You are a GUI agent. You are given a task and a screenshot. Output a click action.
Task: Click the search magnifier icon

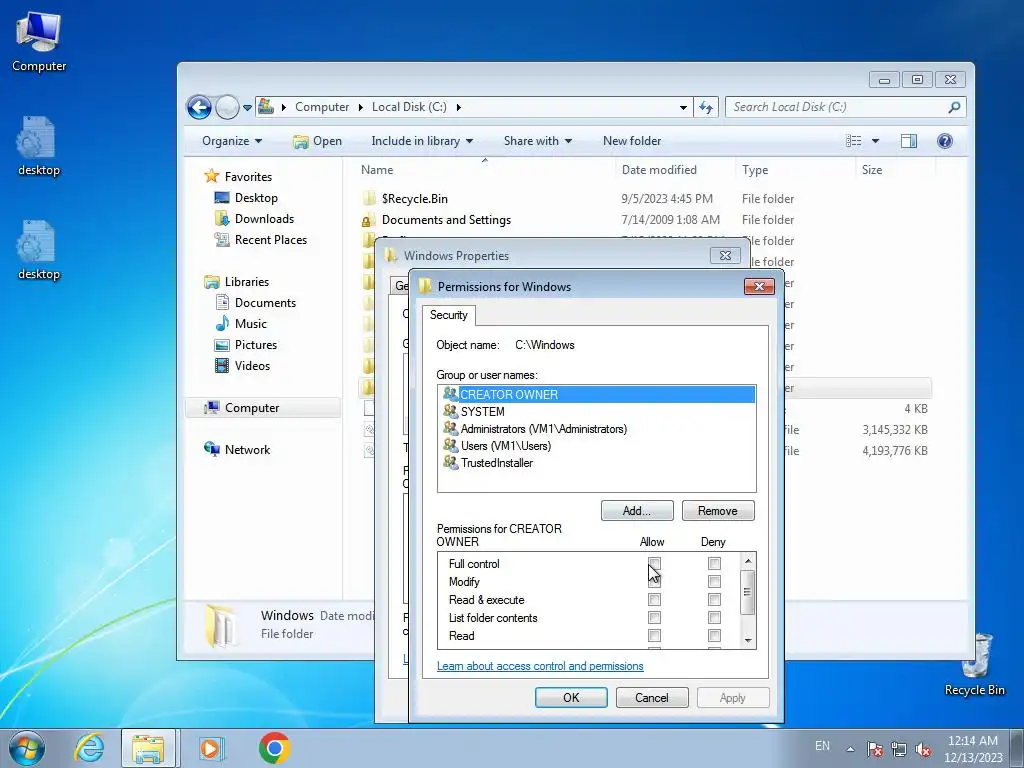[x=954, y=107]
